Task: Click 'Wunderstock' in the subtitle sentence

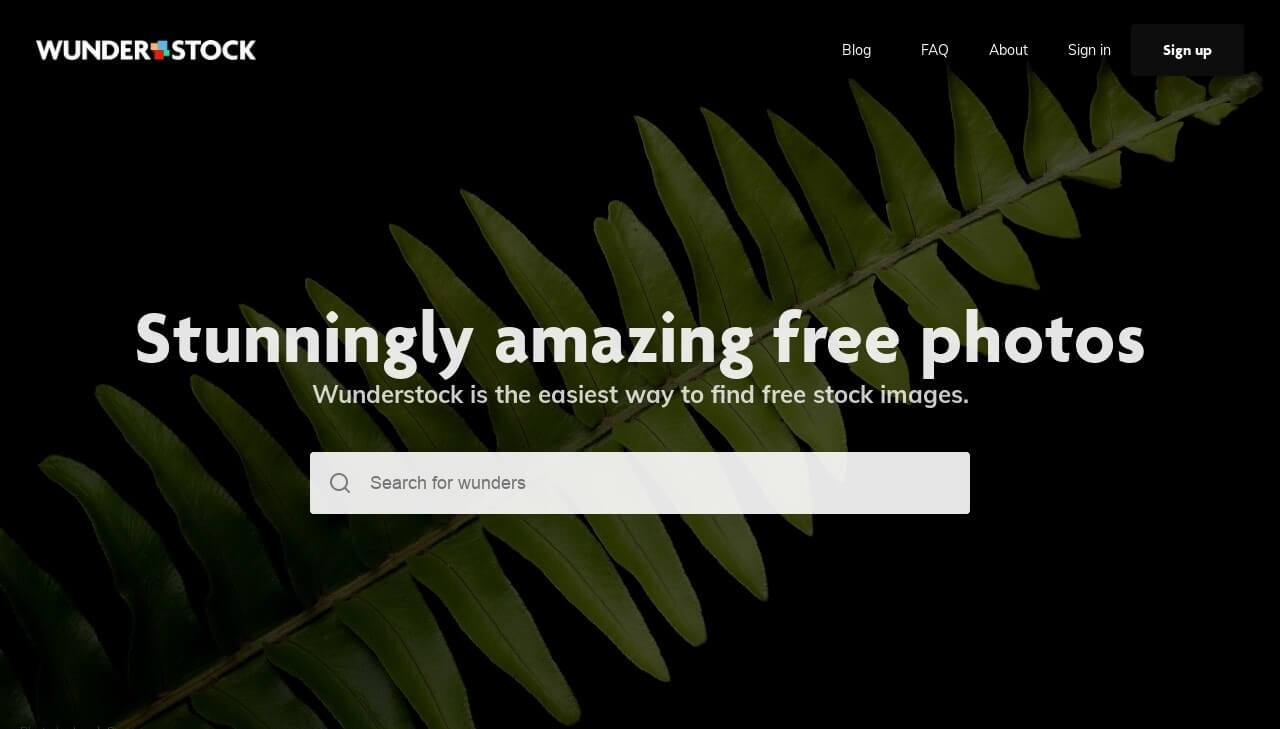Action: point(388,394)
